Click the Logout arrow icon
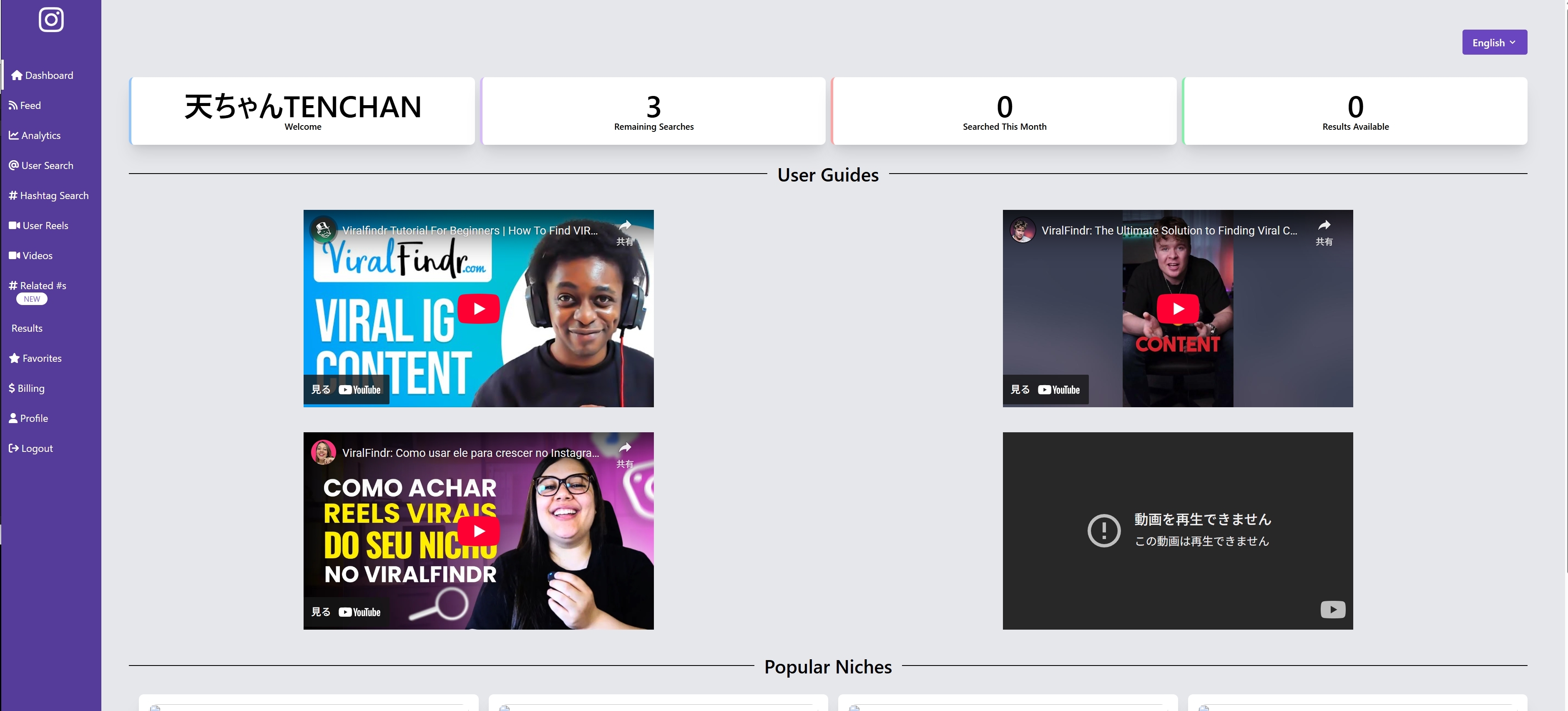Image resolution: width=1568 pixels, height=711 pixels. tap(13, 449)
